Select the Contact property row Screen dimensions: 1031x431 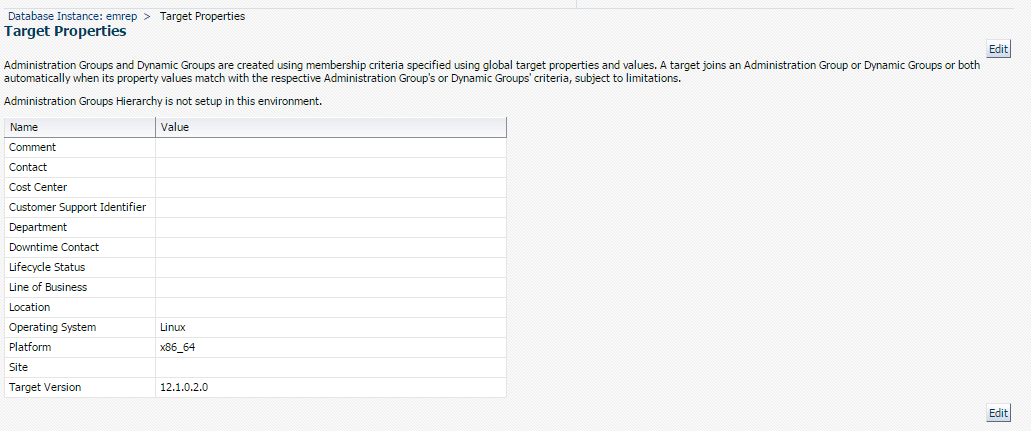(255, 168)
